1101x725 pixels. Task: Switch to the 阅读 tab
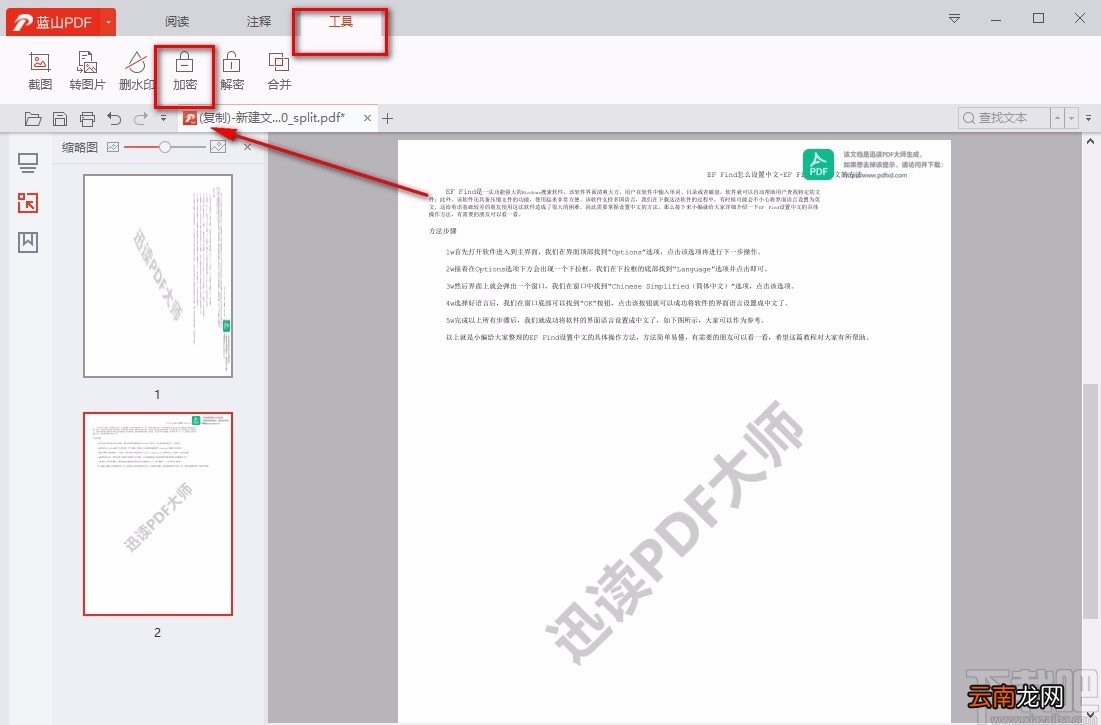177,22
